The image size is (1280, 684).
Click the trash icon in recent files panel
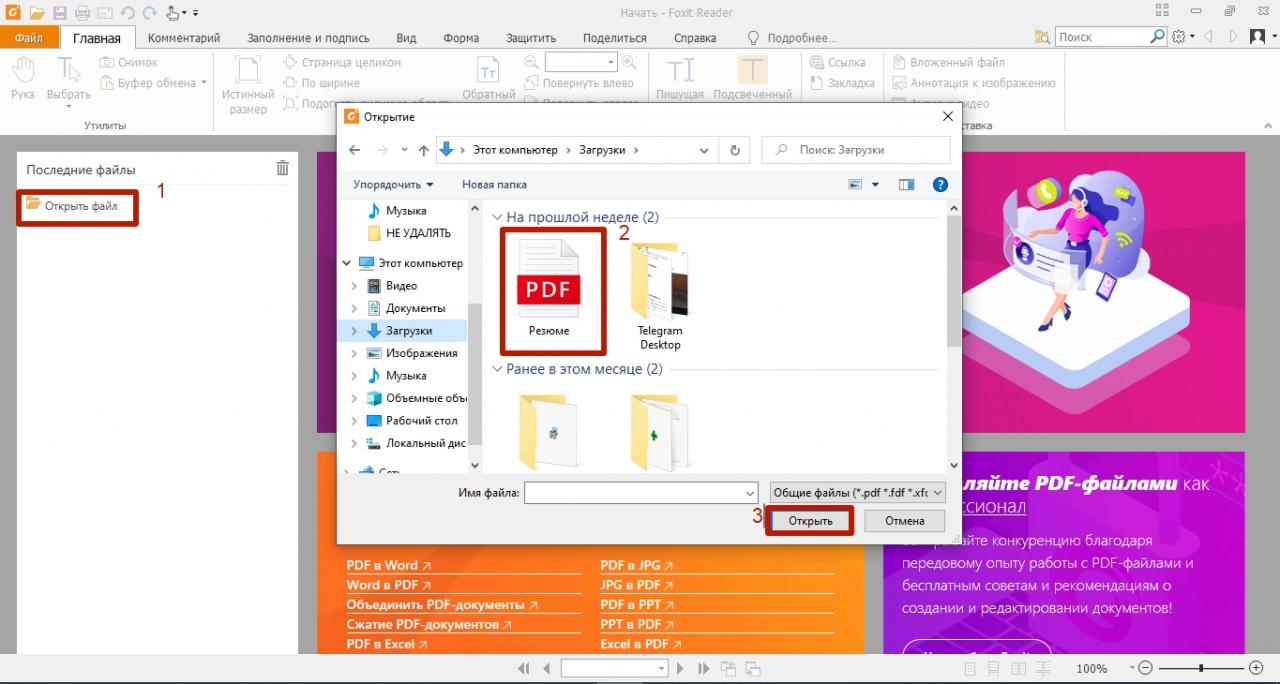[x=283, y=169]
